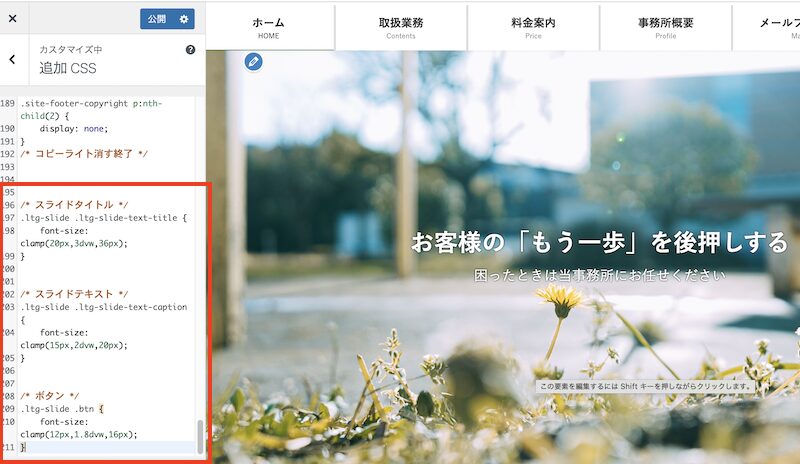Click line number 192 in the gutter
The image size is (800, 464).
pyautogui.click(x=8, y=154)
